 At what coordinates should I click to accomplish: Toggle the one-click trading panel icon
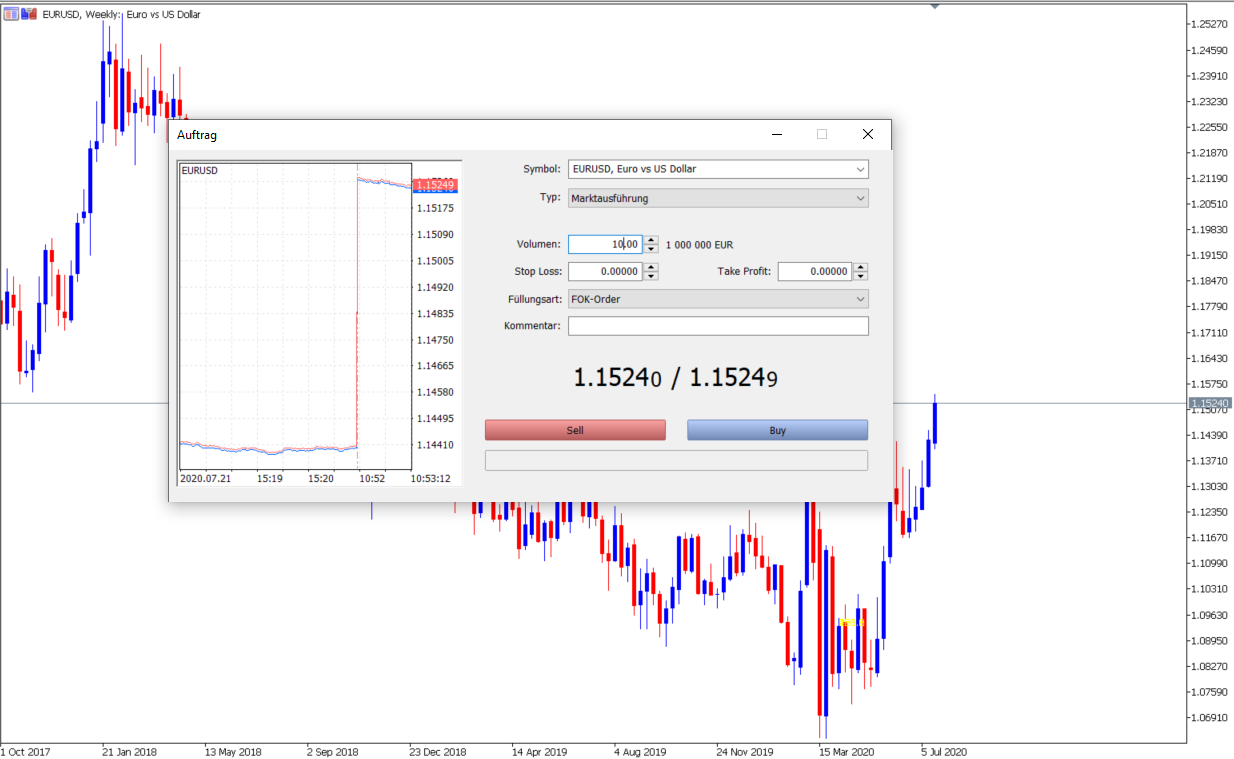tap(11, 14)
